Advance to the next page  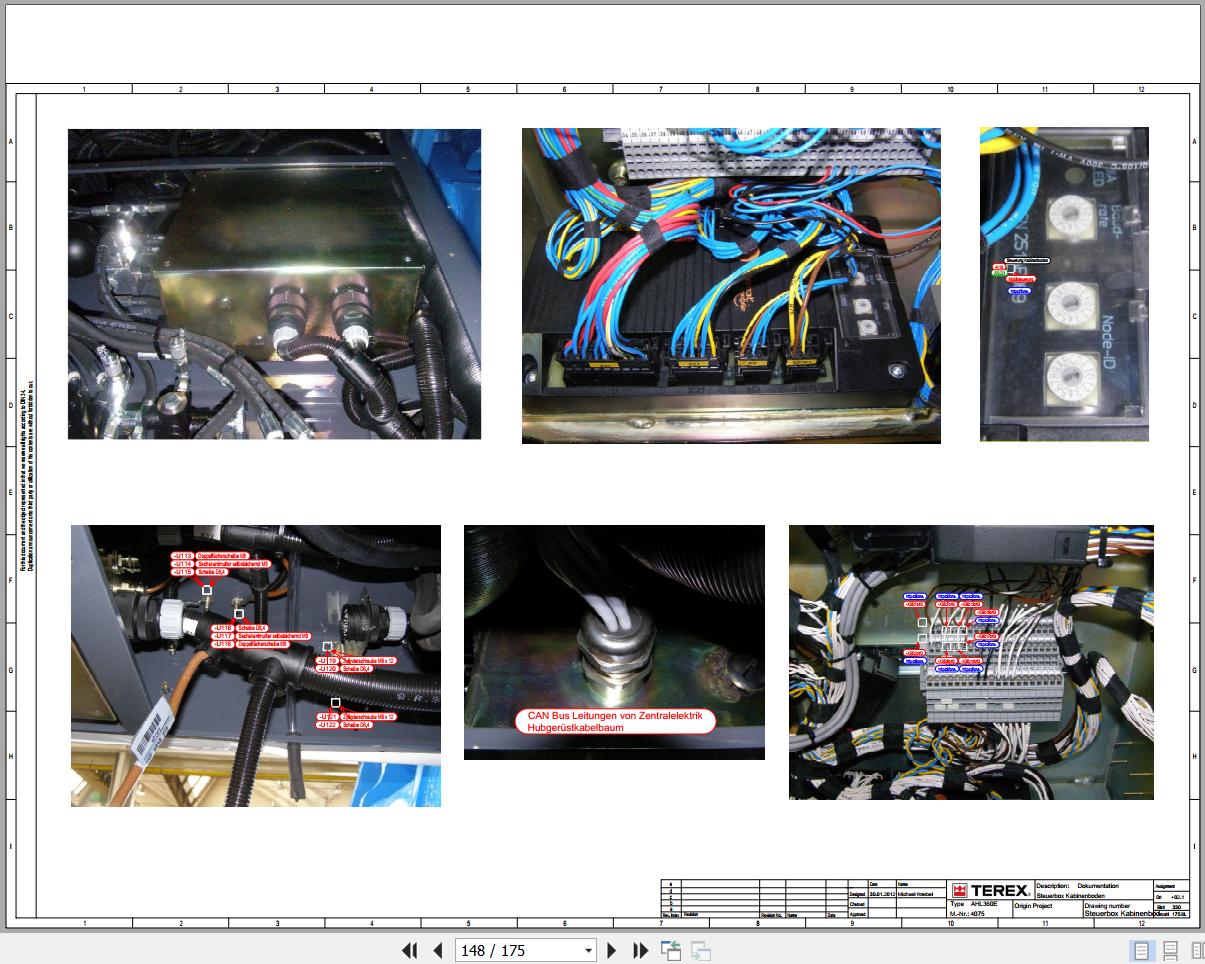click(x=612, y=951)
